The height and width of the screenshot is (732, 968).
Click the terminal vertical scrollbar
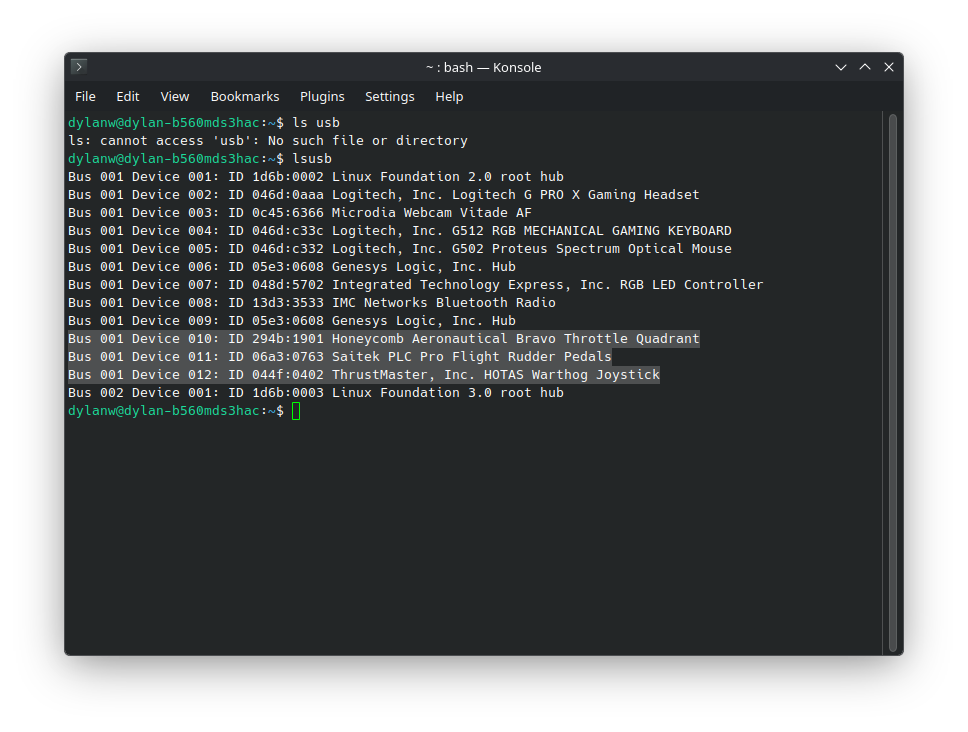click(x=893, y=383)
